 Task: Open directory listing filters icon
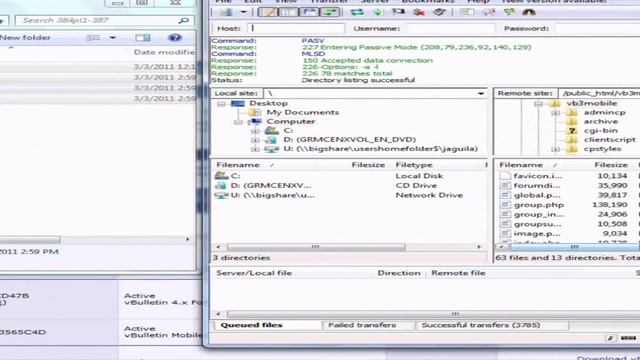[x=467, y=12]
